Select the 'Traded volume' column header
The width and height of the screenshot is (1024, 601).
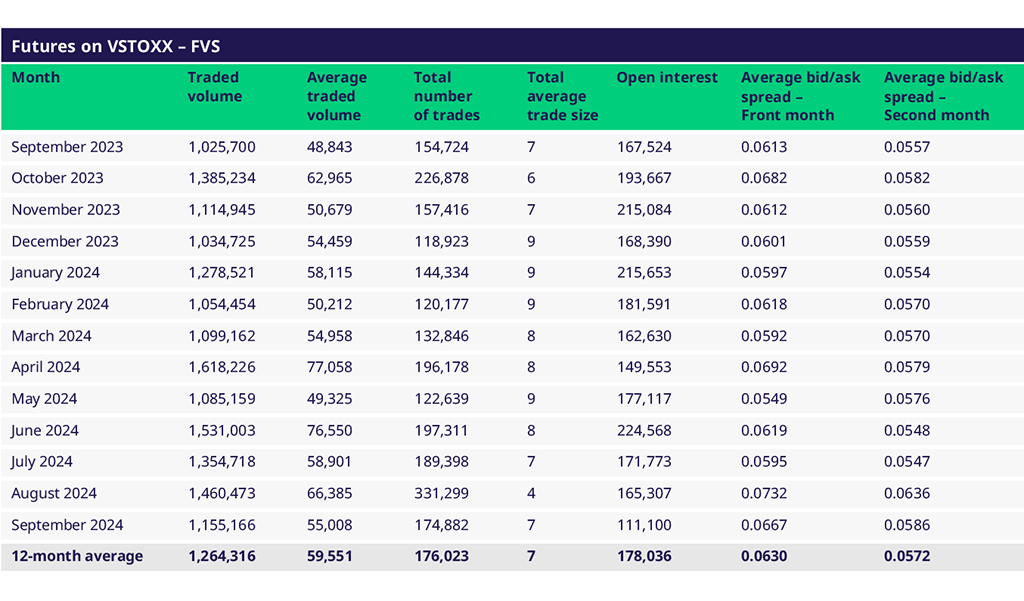[215, 87]
